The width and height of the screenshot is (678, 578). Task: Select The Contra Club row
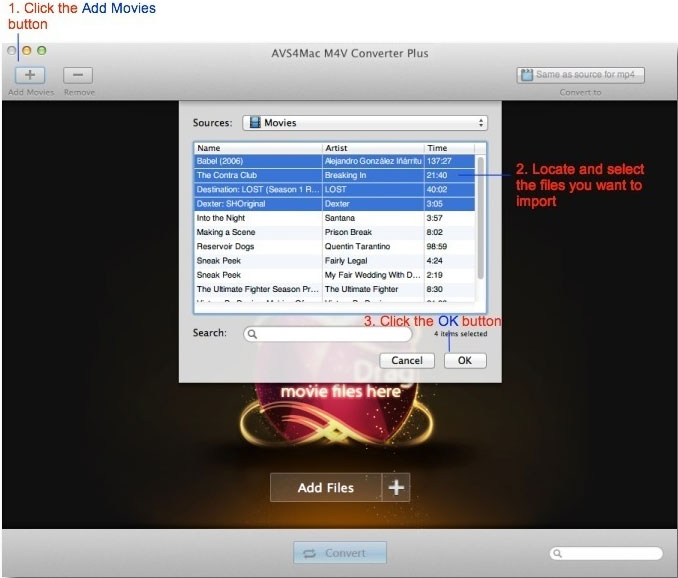335,176
